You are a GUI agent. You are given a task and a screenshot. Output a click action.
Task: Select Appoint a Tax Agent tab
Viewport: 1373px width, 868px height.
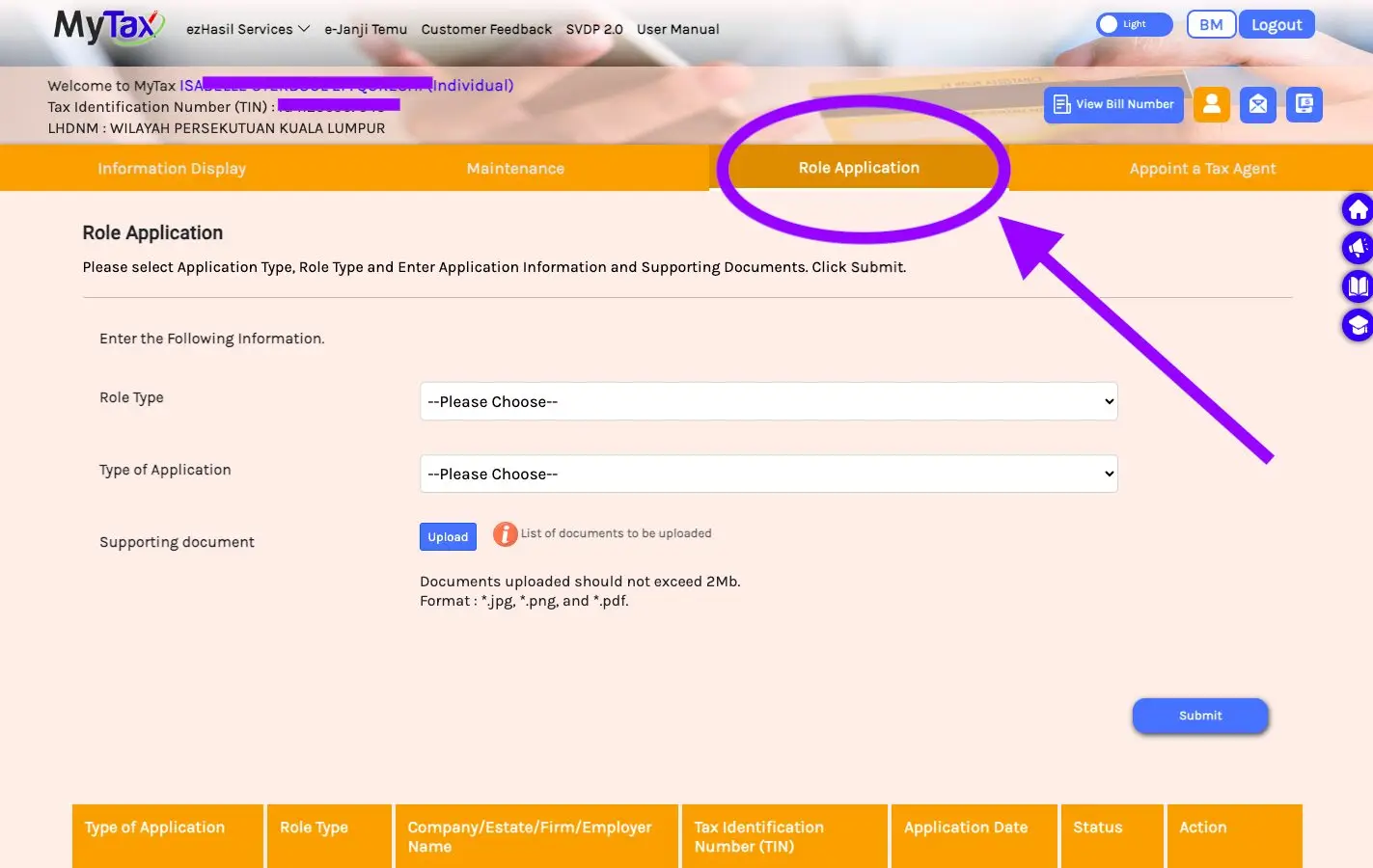point(1202,168)
